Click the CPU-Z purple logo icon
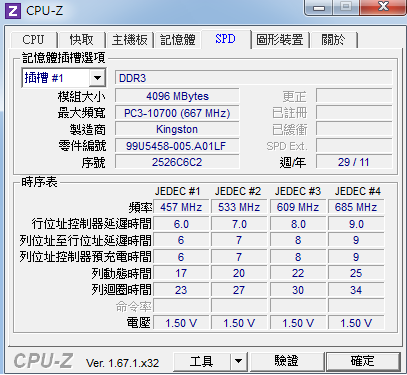Image resolution: width=407 pixels, height=375 pixels. tap(13, 11)
